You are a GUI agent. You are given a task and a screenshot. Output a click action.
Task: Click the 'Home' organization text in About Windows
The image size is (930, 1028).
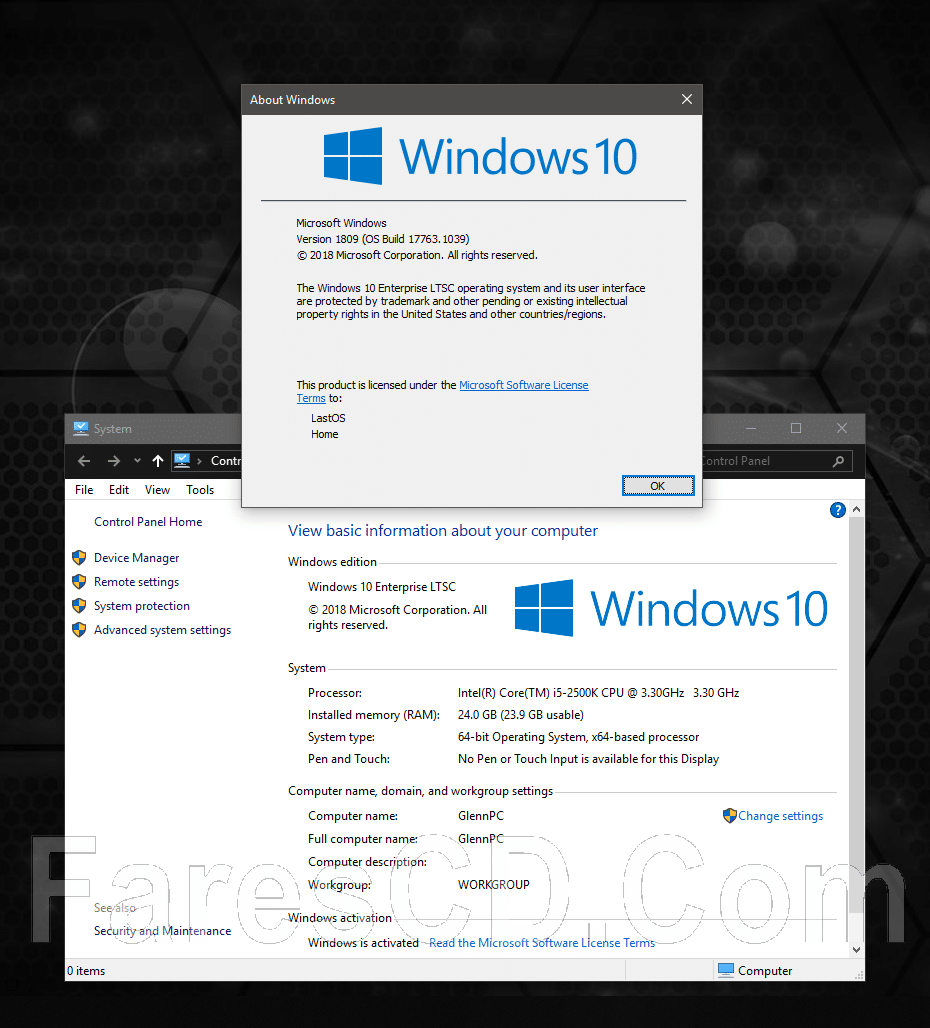coord(324,434)
